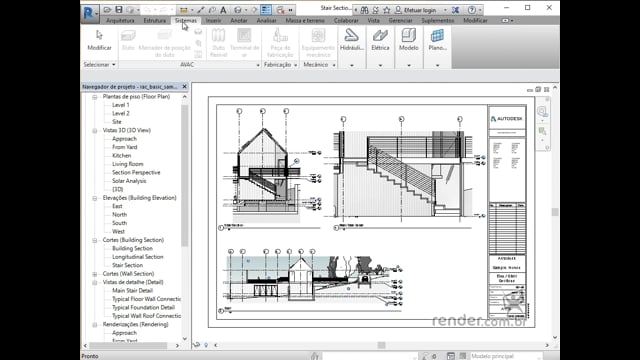This screenshot has width=640, height=360.
Task: Select the Site floor plan
Action: 117,122
